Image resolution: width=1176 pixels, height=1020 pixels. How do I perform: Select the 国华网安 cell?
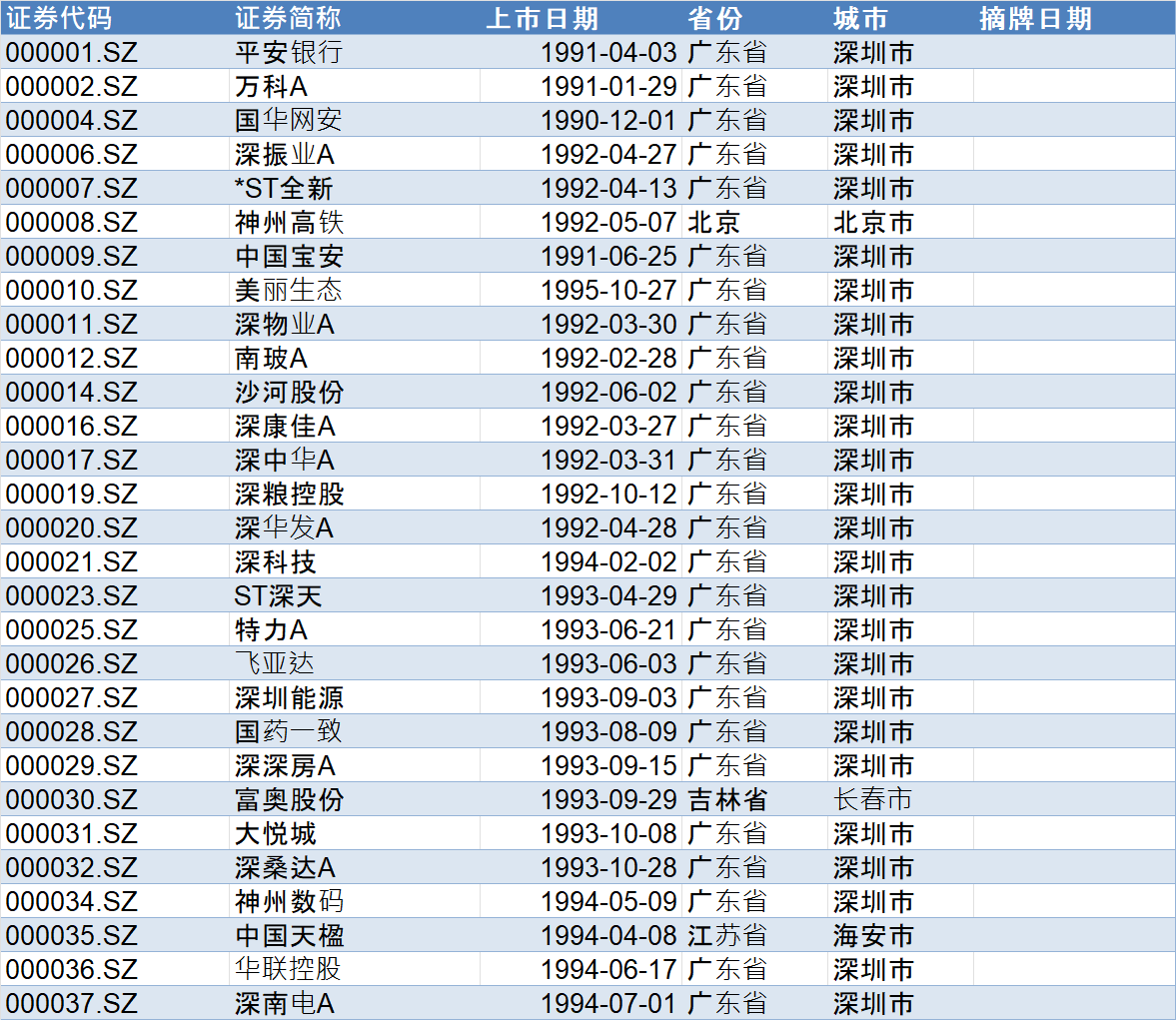pyautogui.click(x=354, y=120)
